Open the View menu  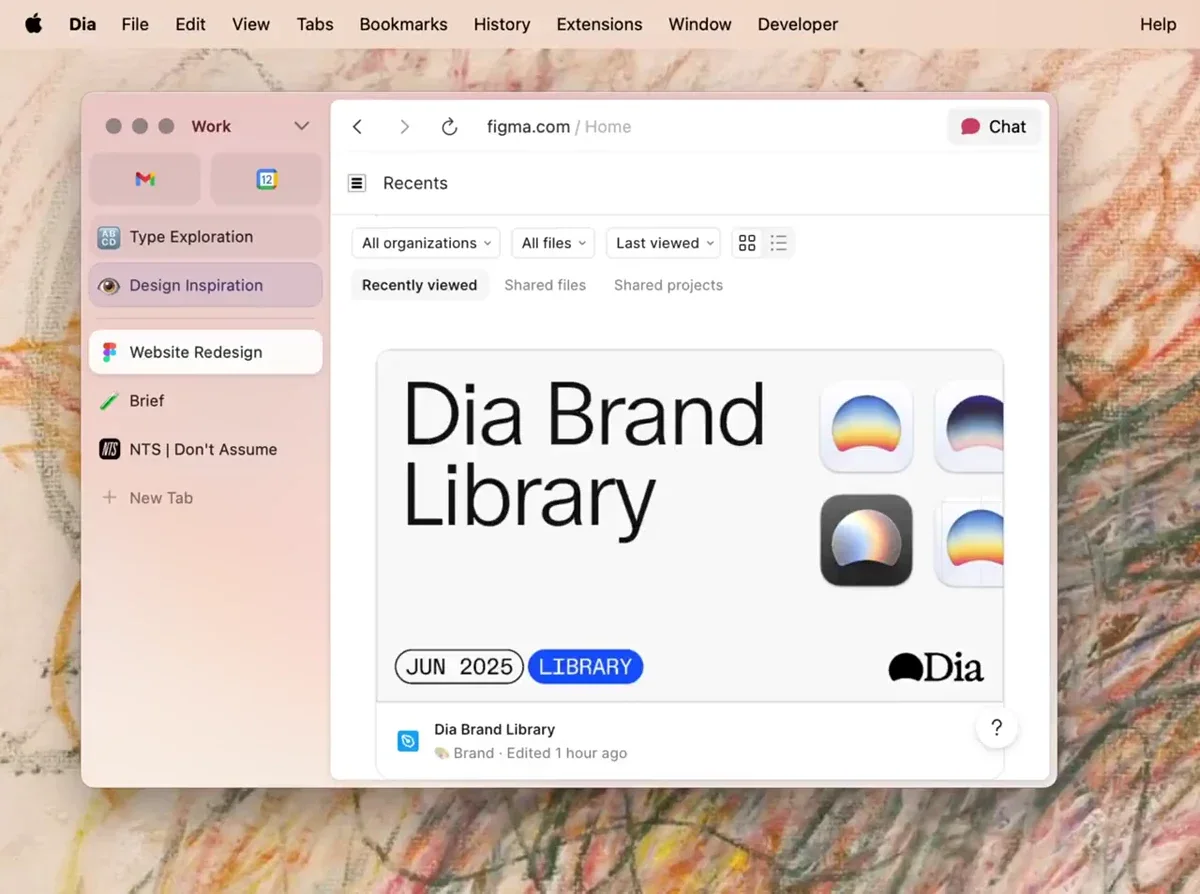click(x=251, y=24)
